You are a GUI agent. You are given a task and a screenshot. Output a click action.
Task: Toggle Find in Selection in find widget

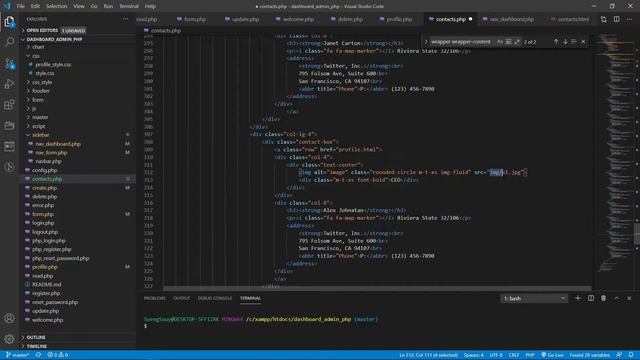pyautogui.click(x=574, y=42)
